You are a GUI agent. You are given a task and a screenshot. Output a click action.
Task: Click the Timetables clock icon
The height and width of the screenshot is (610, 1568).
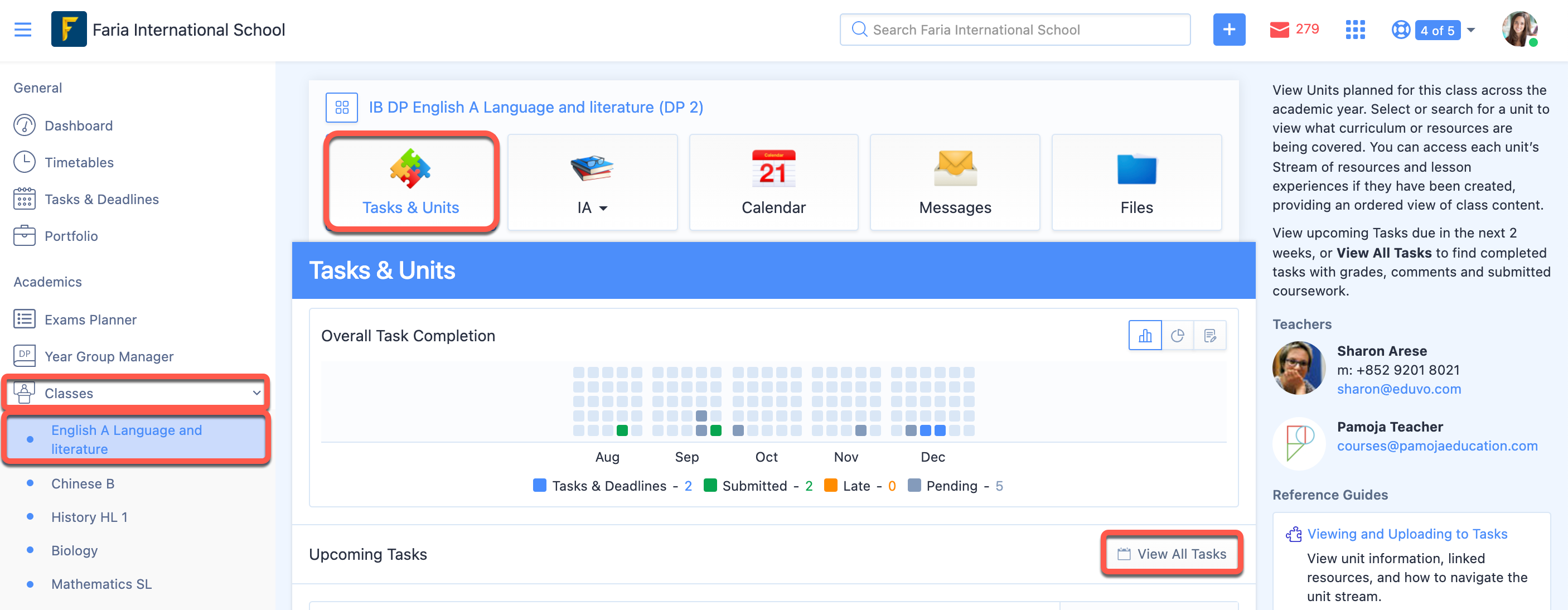click(25, 162)
